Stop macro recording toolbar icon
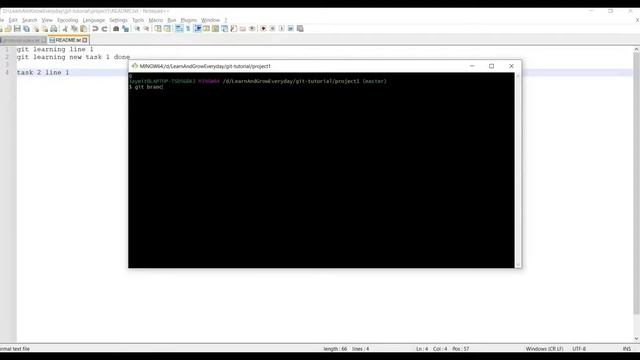The height and width of the screenshot is (360, 640). (x=272, y=29)
